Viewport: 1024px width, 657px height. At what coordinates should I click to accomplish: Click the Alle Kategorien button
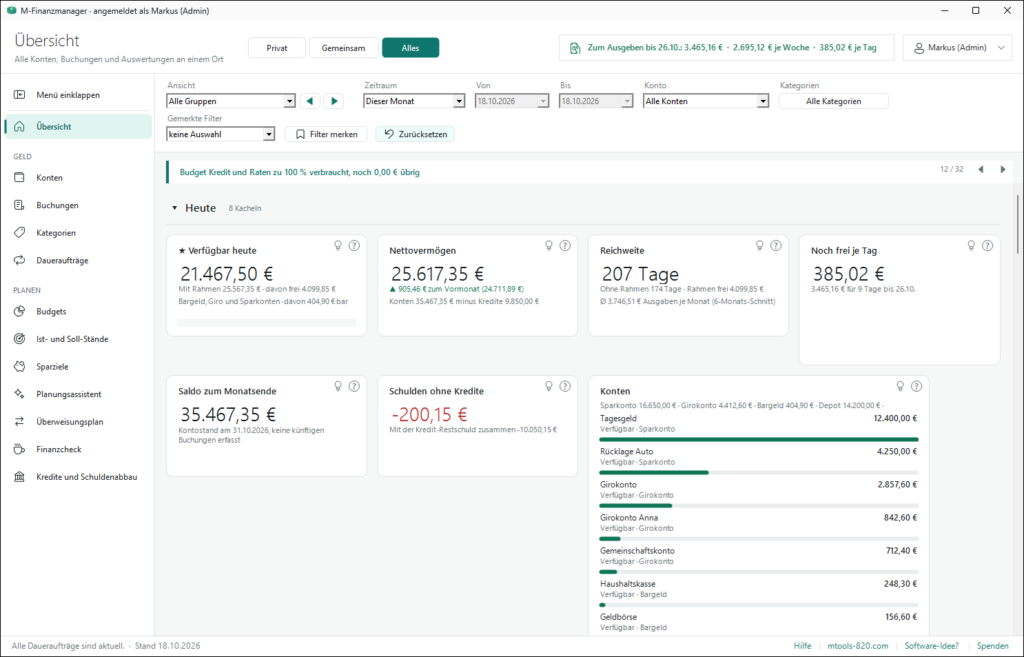(833, 101)
